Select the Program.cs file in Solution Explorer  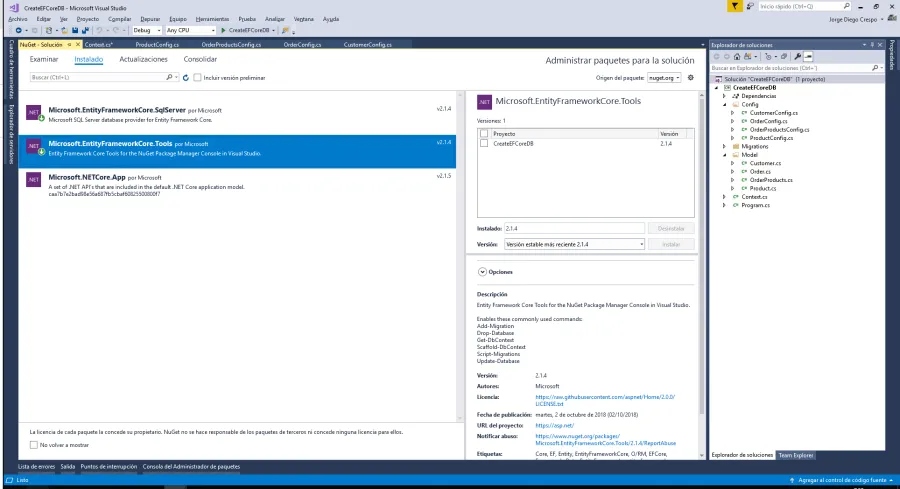(755, 205)
